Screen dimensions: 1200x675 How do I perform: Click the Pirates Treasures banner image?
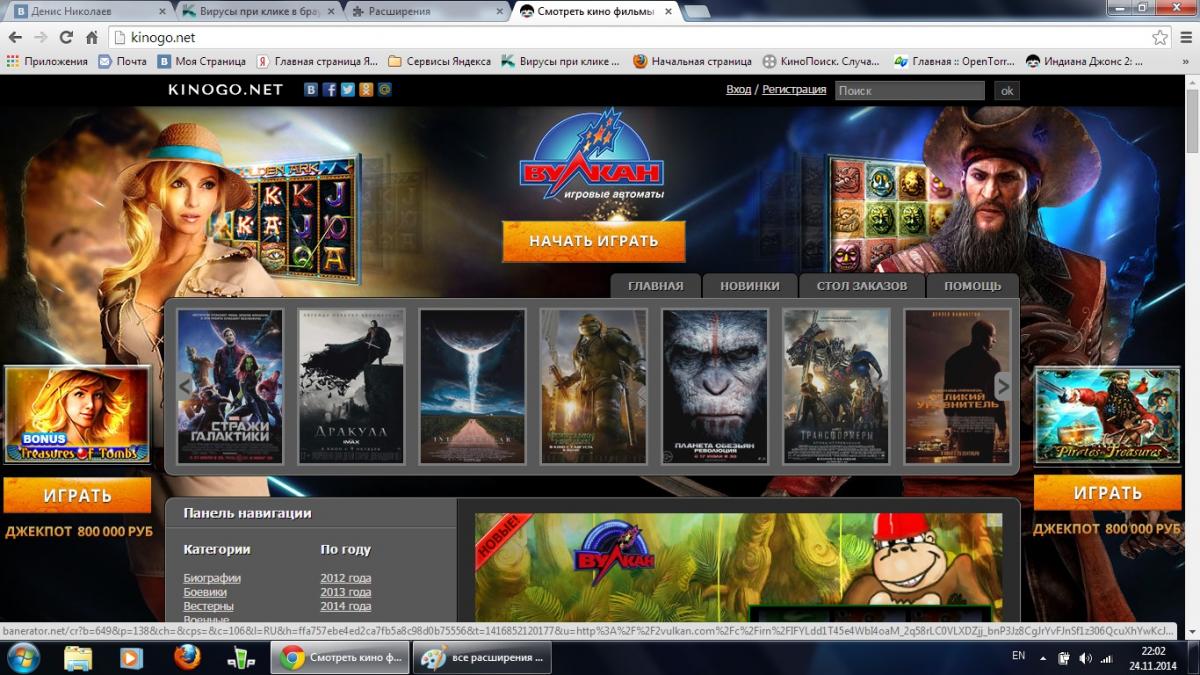[1108, 415]
